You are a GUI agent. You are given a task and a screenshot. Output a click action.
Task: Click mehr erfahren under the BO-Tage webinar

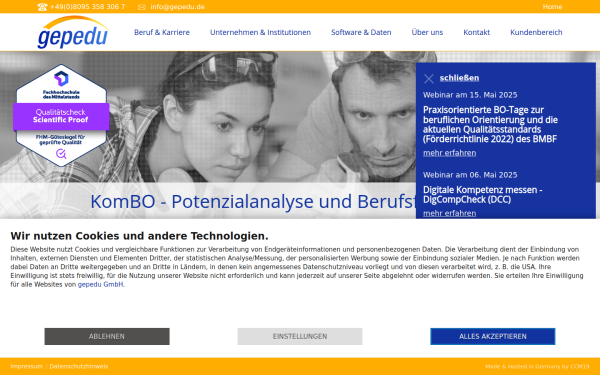450,153
